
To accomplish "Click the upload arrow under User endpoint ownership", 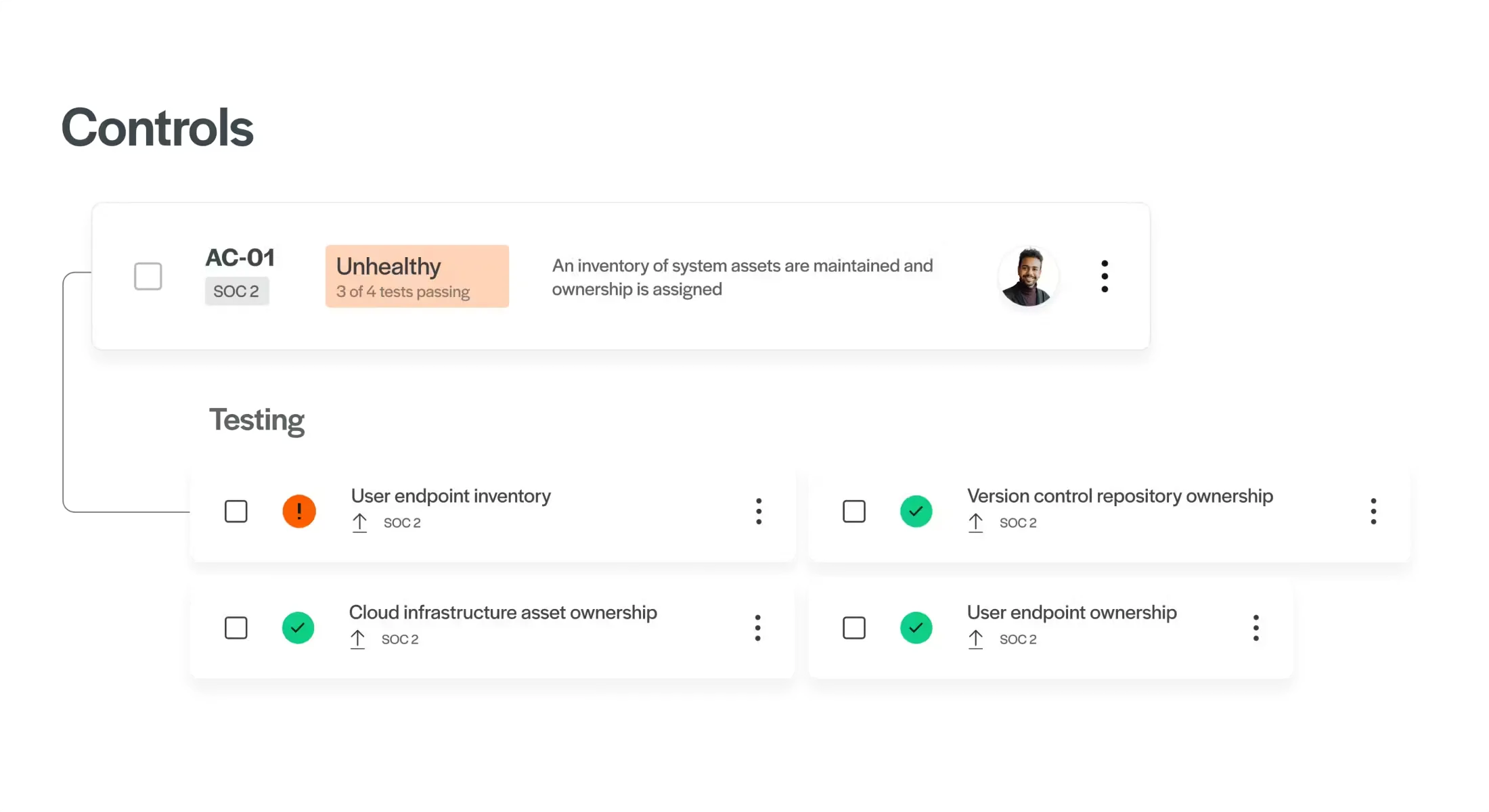I will [975, 639].
